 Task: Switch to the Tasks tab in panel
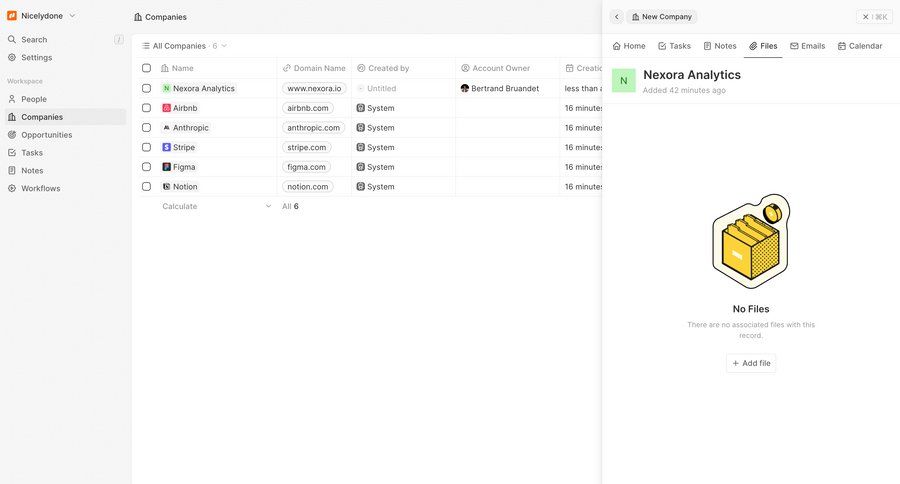pos(674,46)
